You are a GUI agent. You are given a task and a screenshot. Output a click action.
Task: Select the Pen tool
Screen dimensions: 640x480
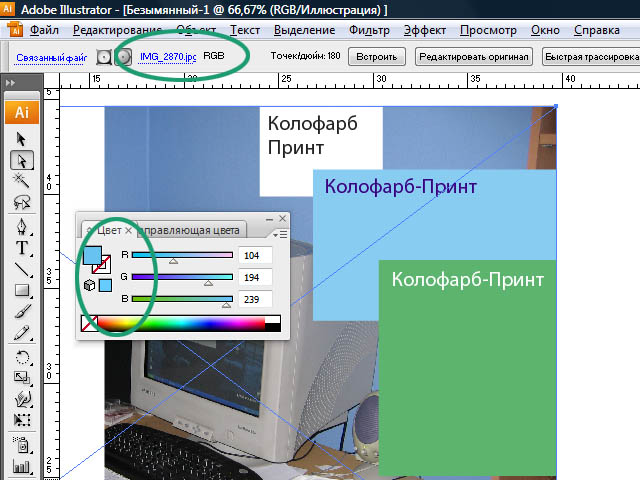click(21, 227)
